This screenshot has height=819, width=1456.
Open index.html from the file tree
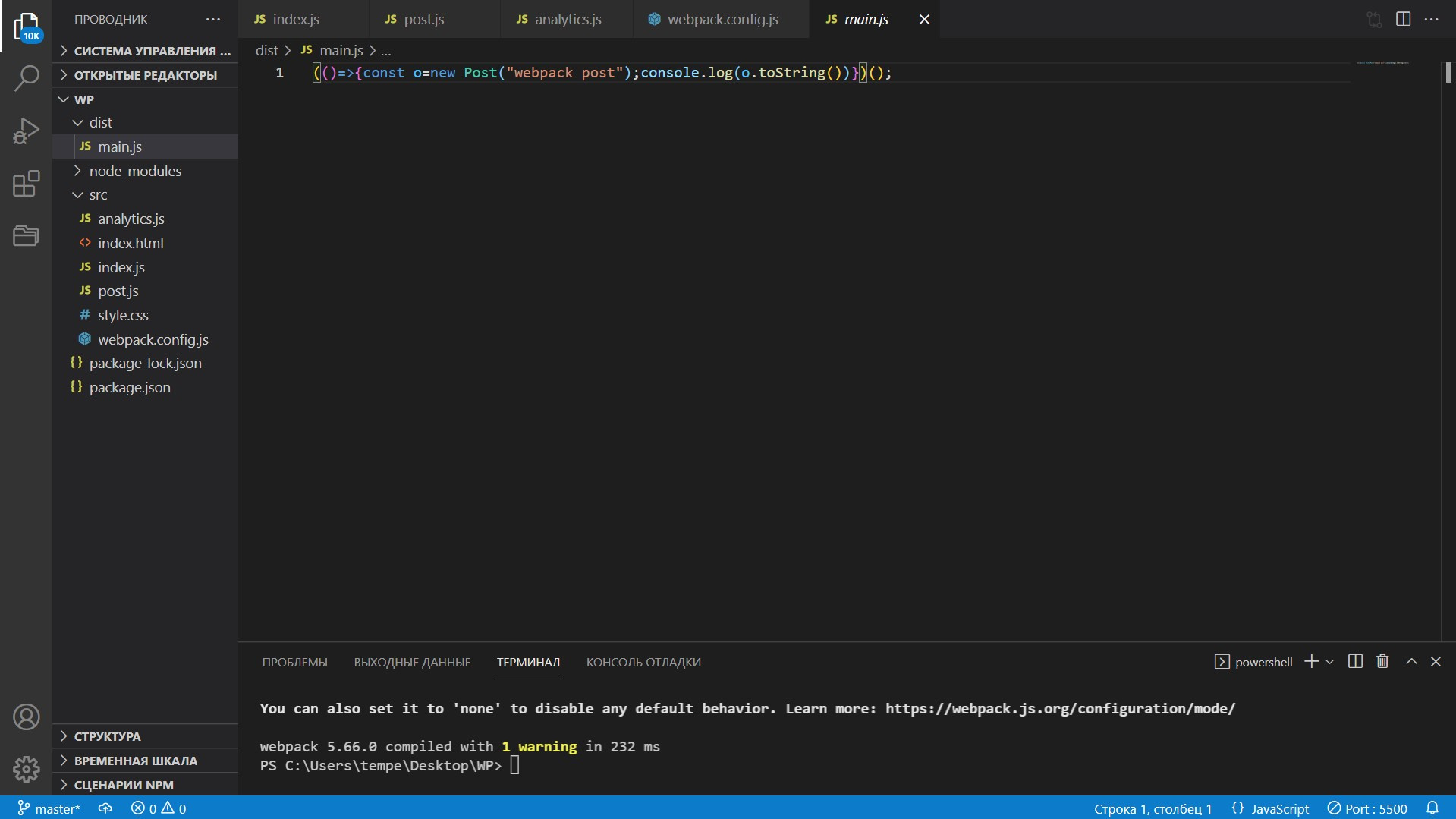145,243
